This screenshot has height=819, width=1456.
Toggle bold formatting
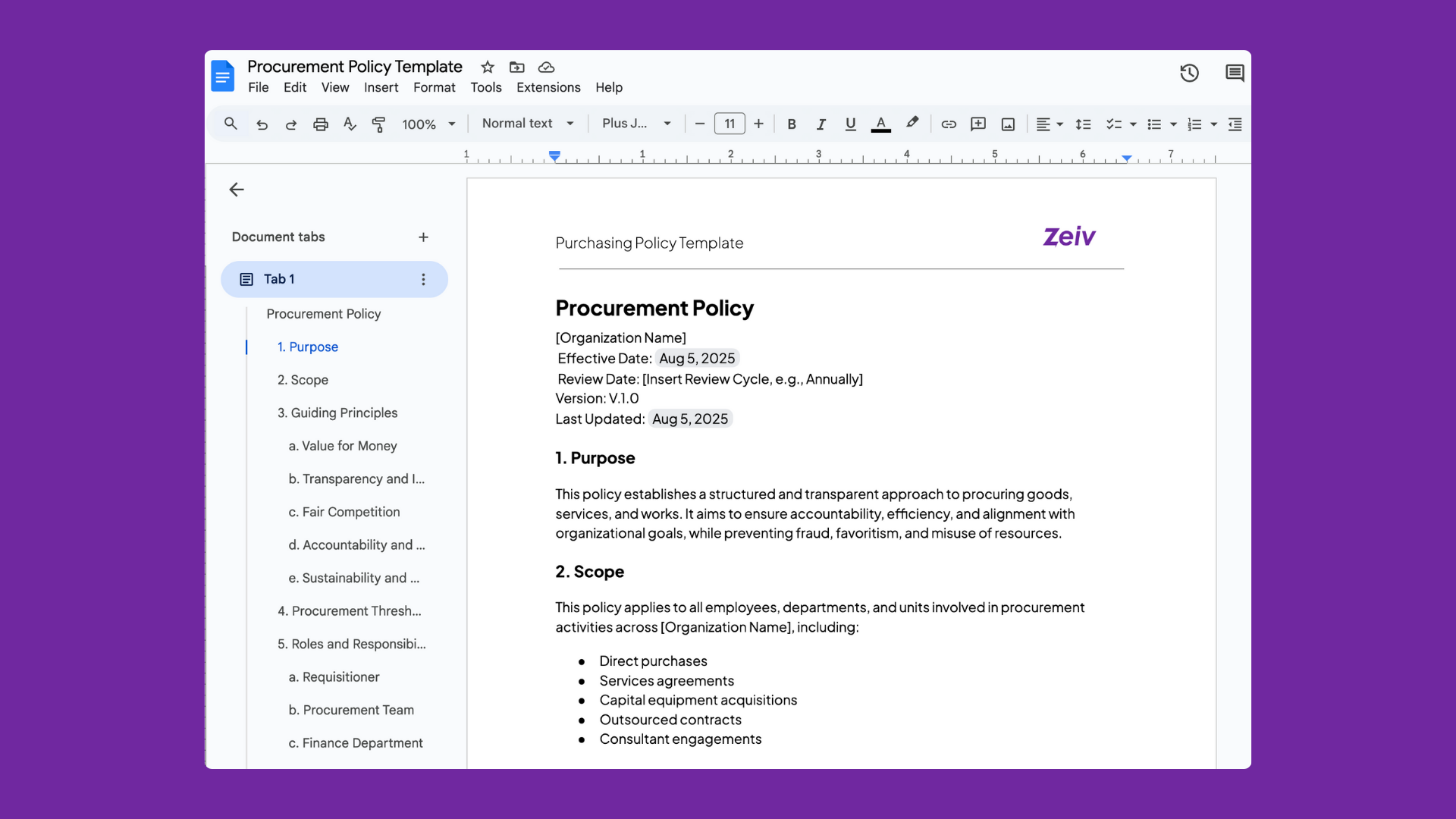pyautogui.click(x=791, y=124)
